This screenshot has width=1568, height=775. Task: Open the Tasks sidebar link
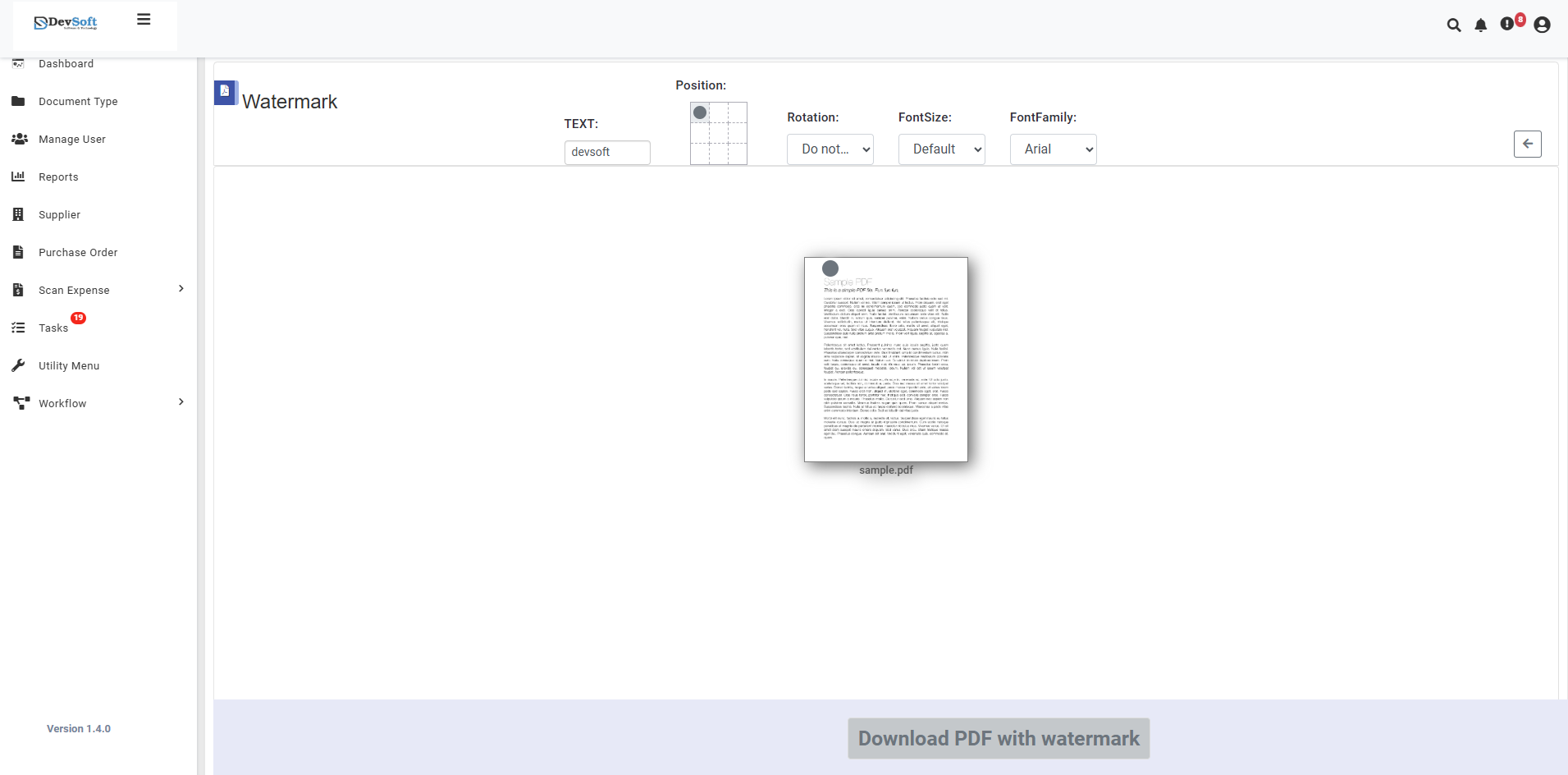coord(53,328)
